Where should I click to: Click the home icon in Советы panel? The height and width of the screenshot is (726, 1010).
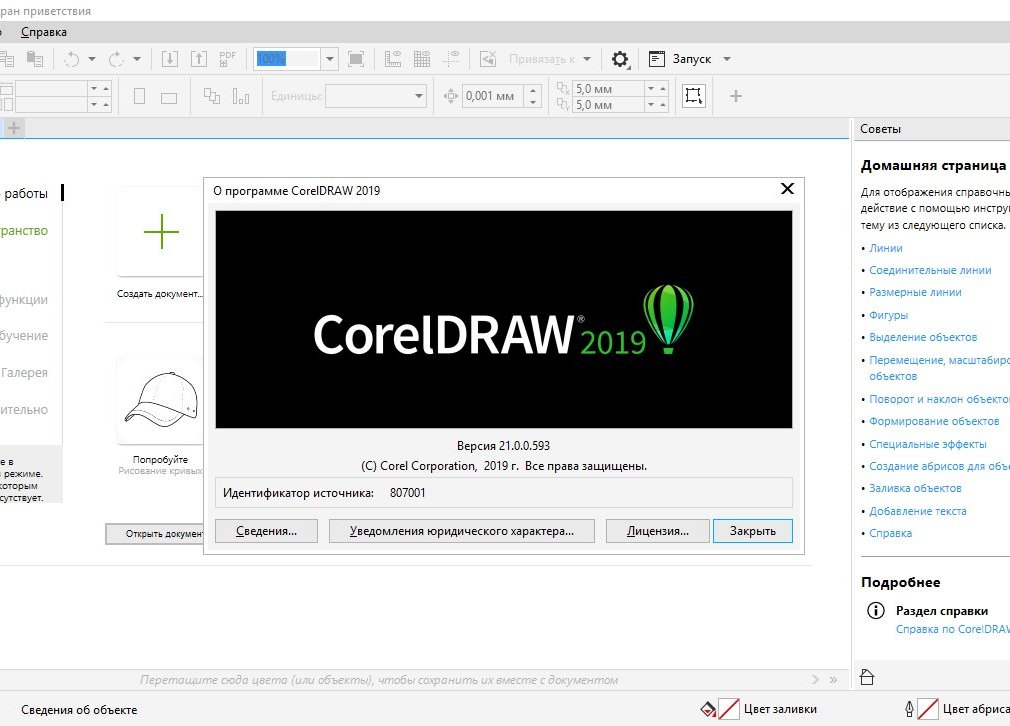867,677
